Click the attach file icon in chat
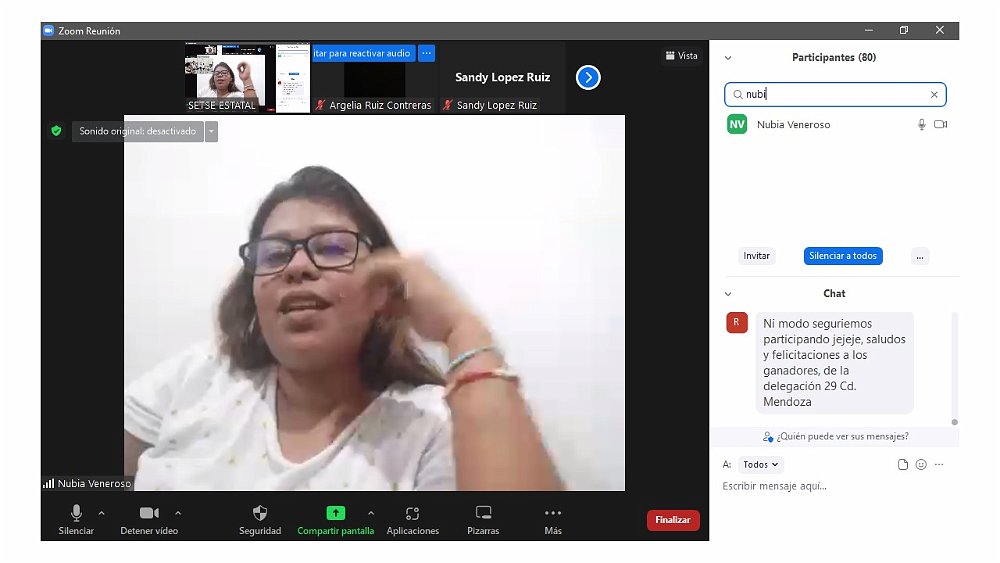The width and height of the screenshot is (1000, 563). click(903, 465)
